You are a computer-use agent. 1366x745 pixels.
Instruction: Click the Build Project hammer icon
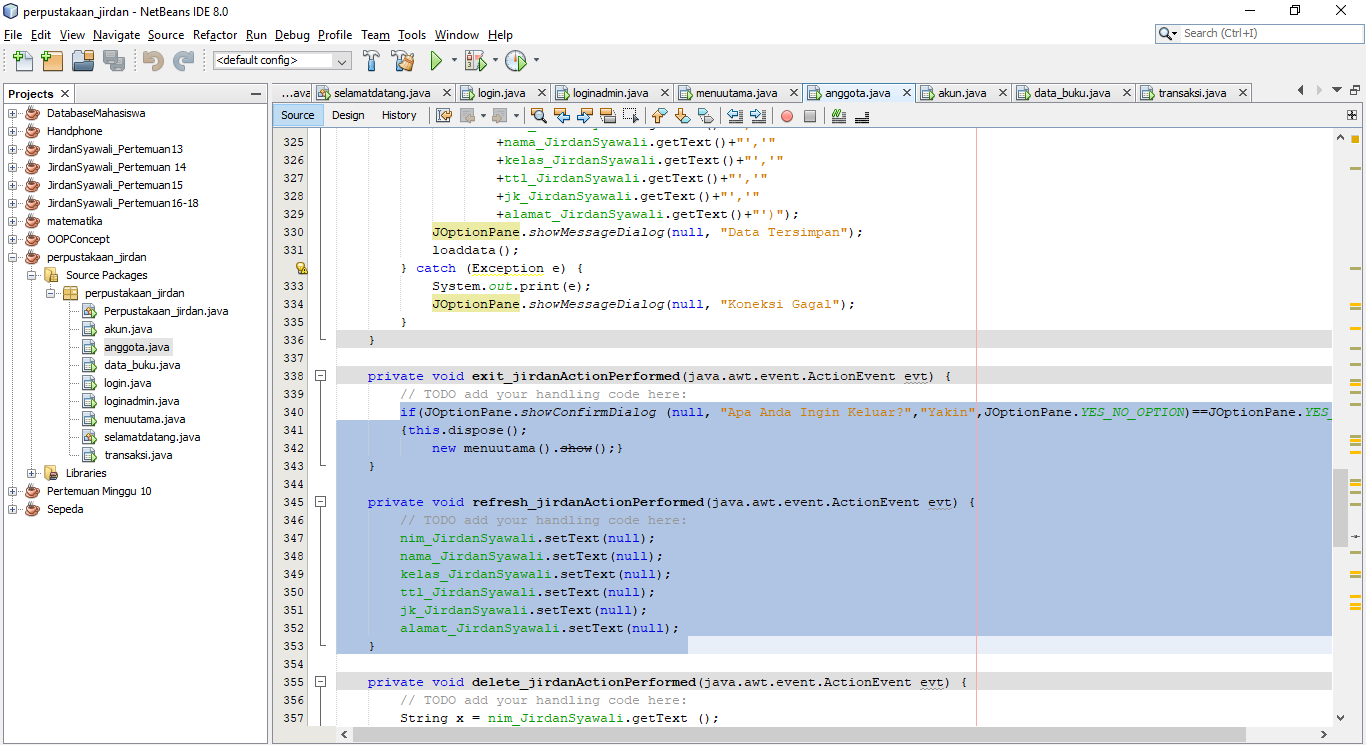click(371, 60)
